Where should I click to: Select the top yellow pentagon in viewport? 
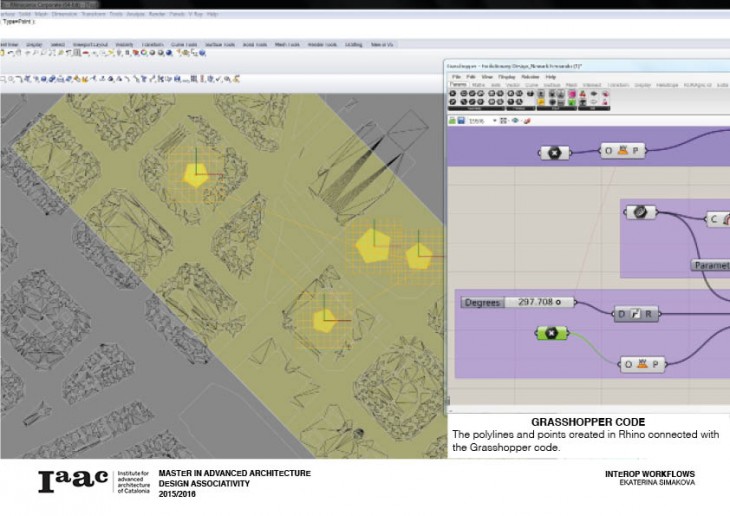point(195,174)
